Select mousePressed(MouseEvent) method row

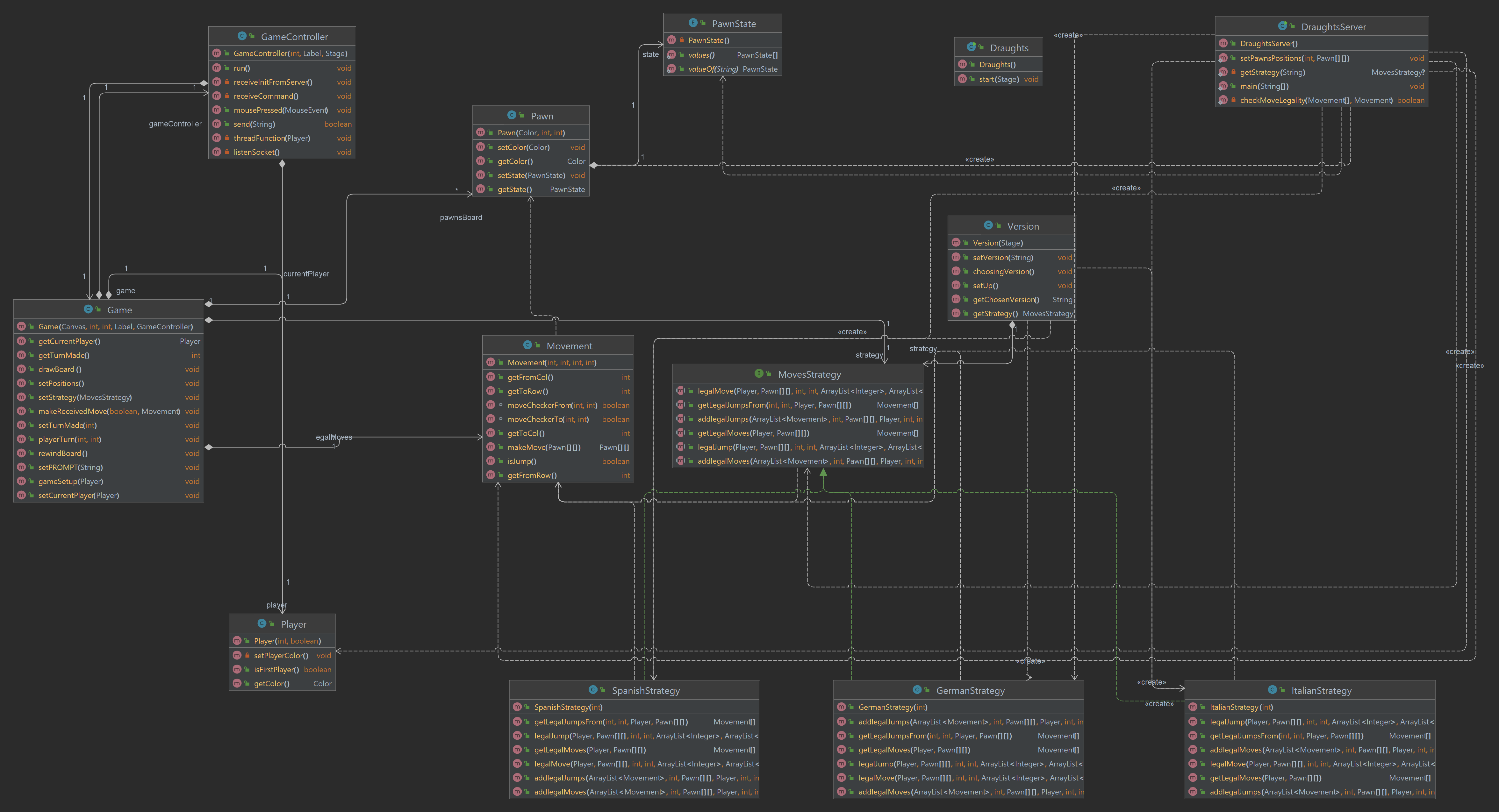coord(282,110)
